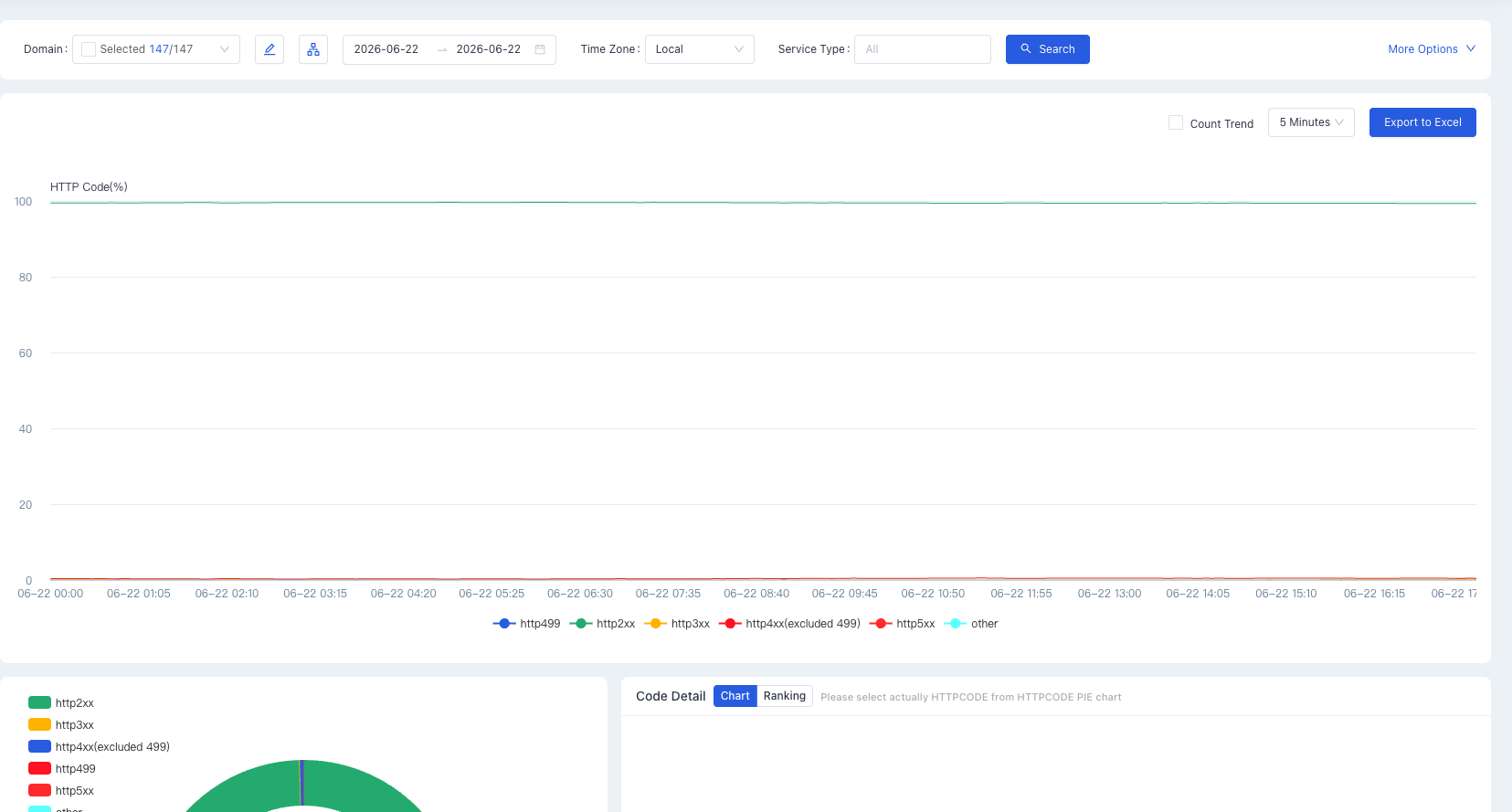The image size is (1512, 812).
Task: Click the calendar icon in date range
Action: pos(540,49)
